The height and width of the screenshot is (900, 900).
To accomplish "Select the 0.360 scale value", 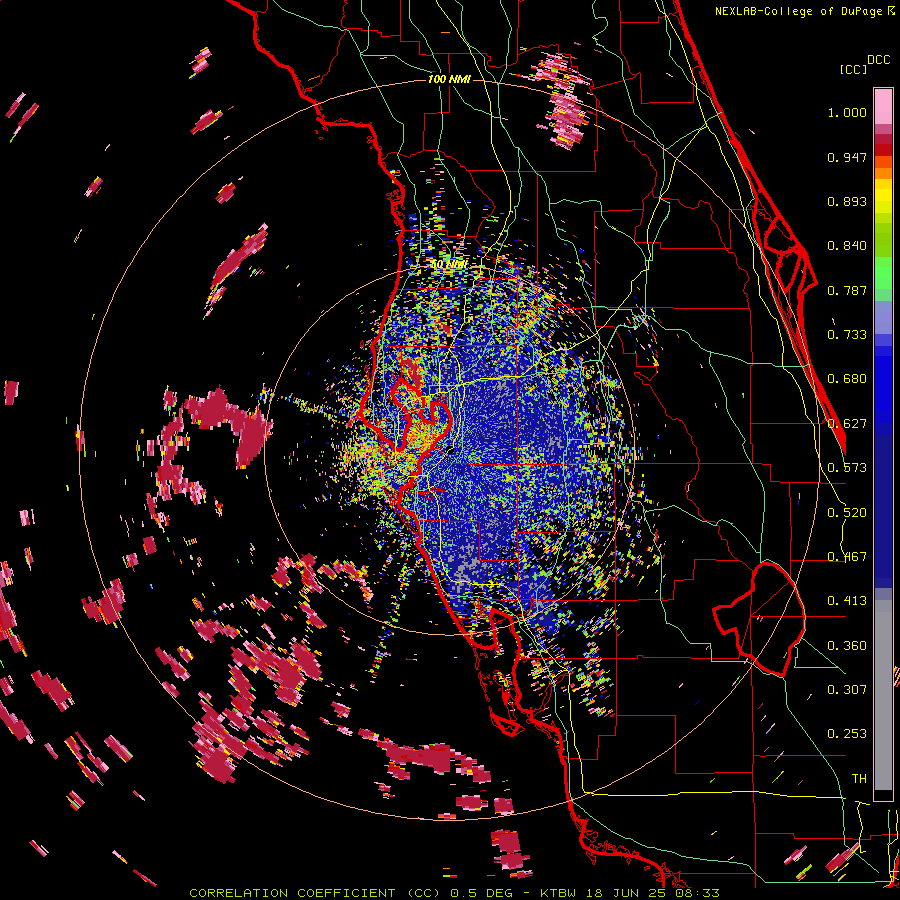I will [x=847, y=646].
